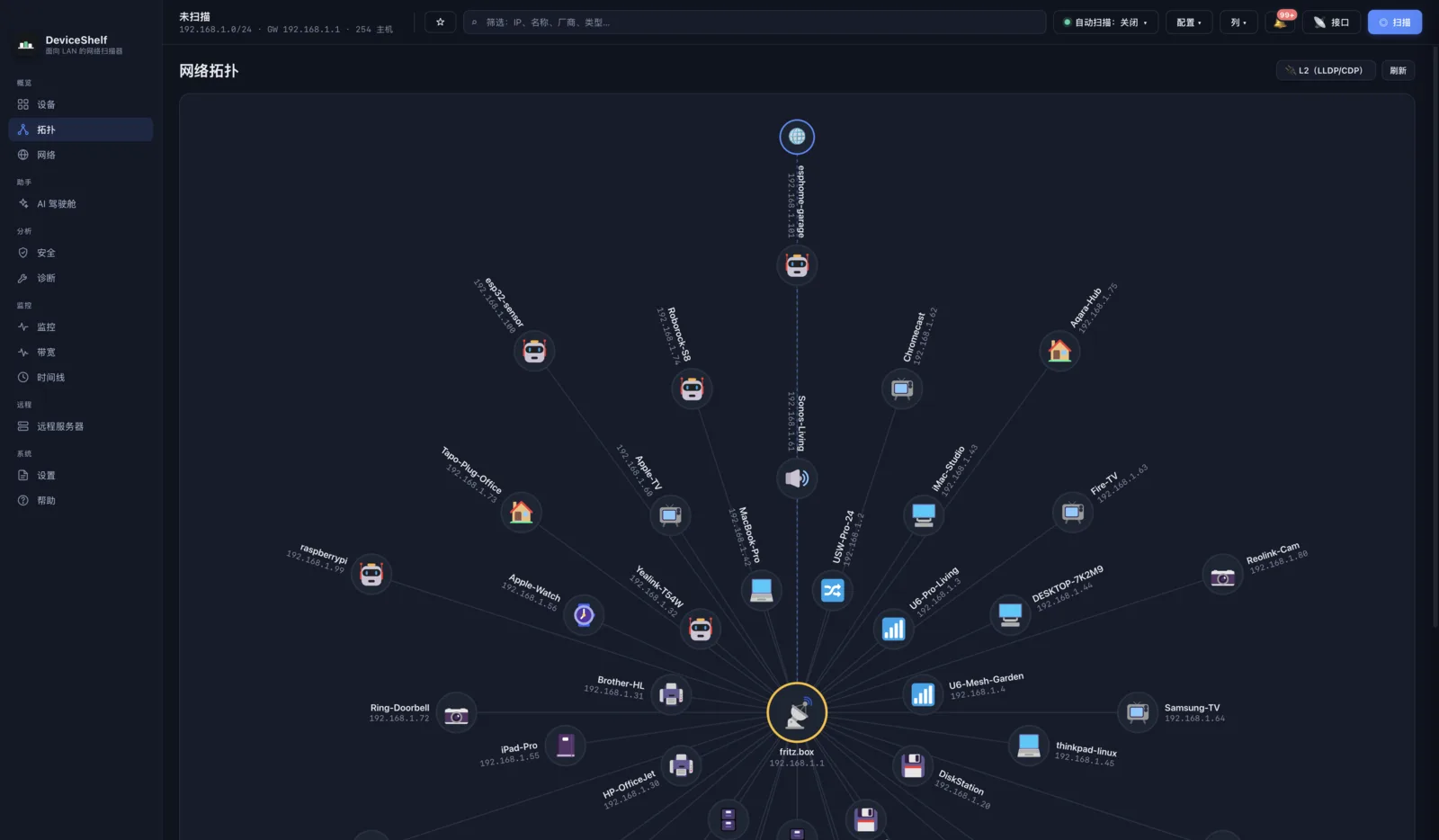Select the Fire-TV node icon

click(x=1073, y=513)
